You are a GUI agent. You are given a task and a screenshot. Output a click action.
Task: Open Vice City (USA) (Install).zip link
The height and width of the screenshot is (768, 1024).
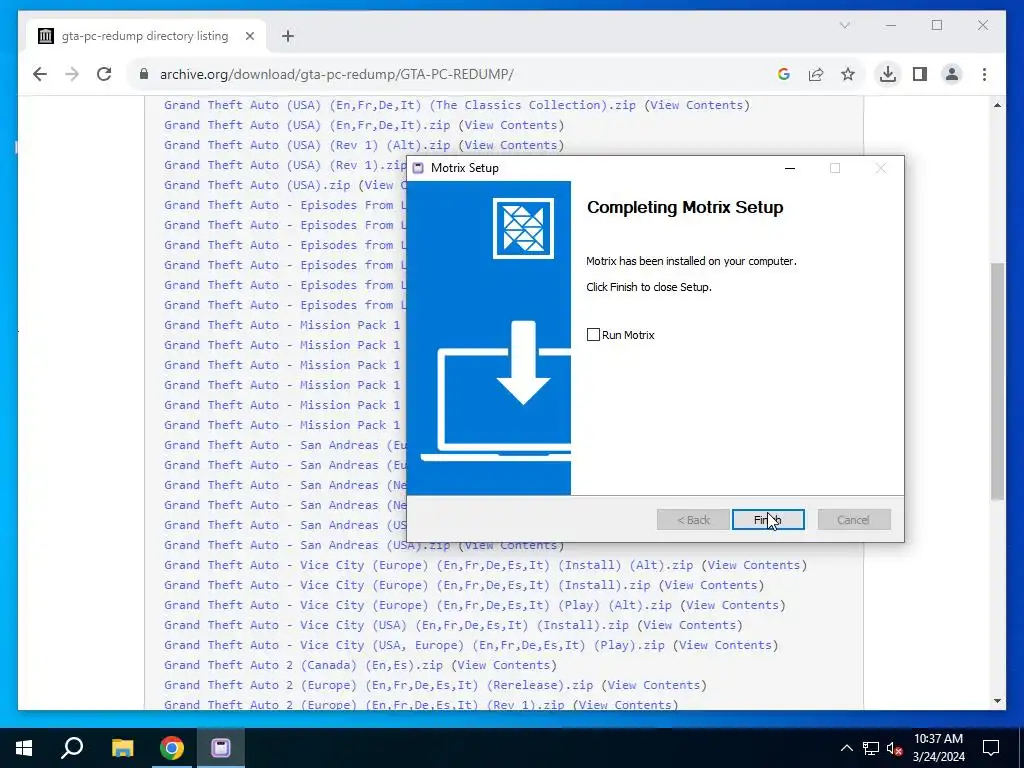point(396,625)
